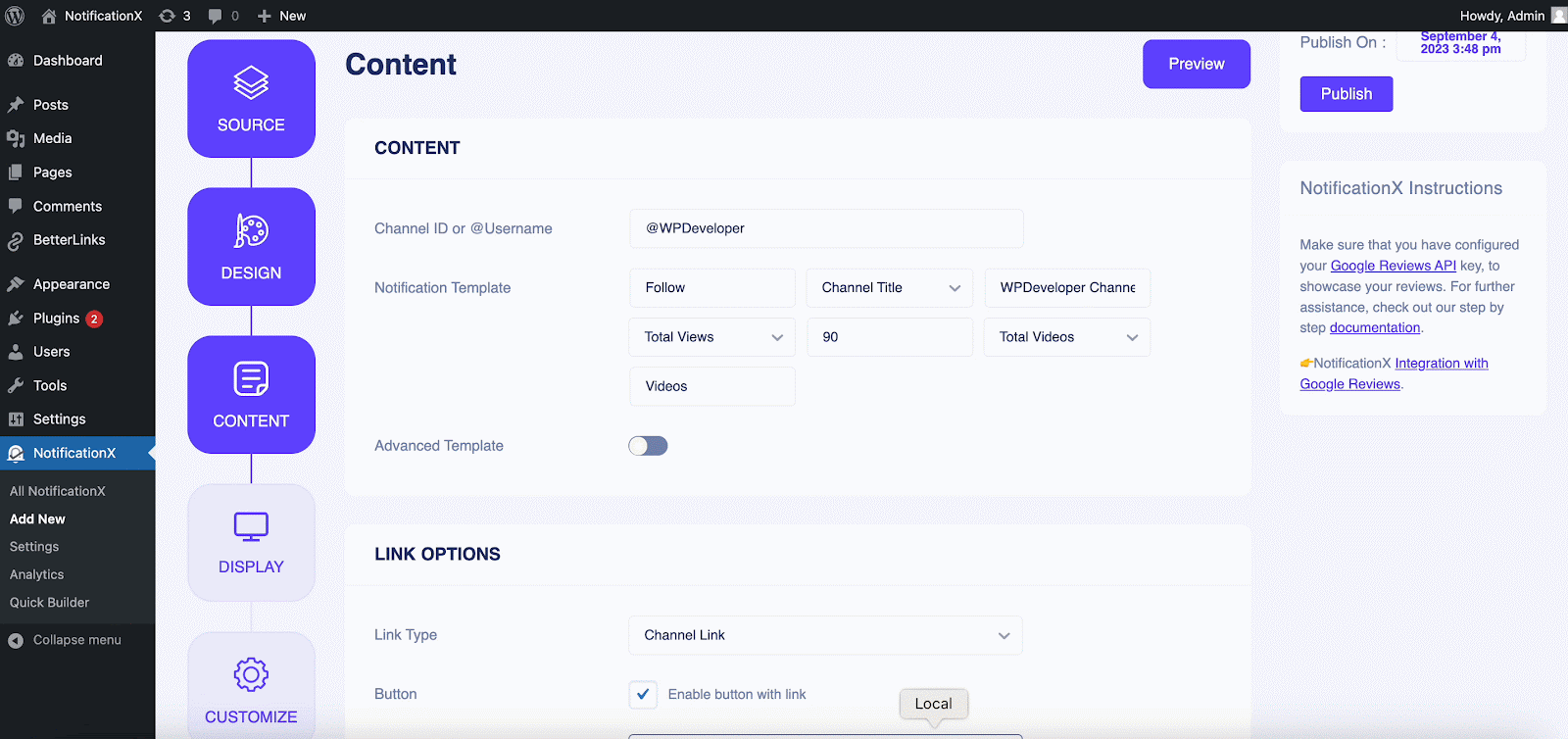Click the Appearance brush icon
The width and height of the screenshot is (1568, 739).
pyautogui.click(x=16, y=284)
